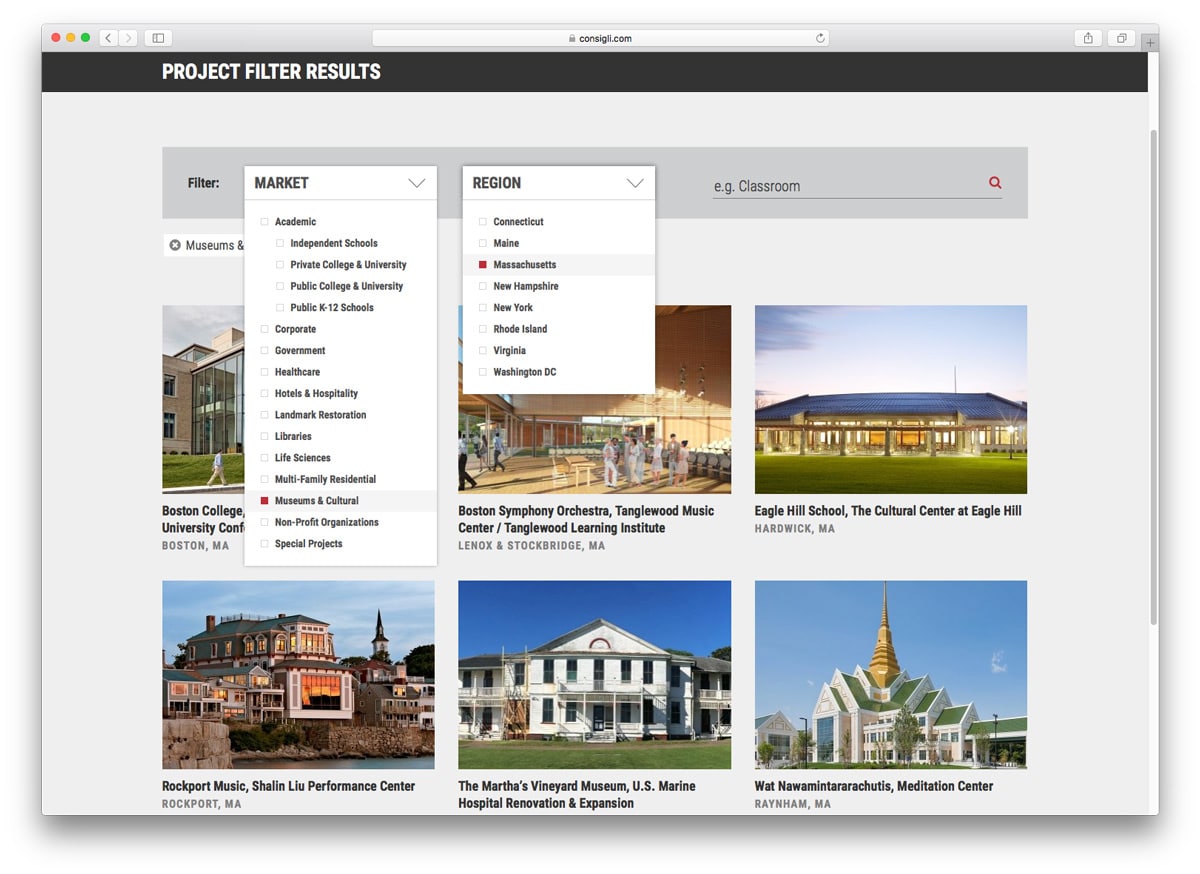Open Martha's Vineyard Museum project image
Screen dimensions: 1200x874
594,675
